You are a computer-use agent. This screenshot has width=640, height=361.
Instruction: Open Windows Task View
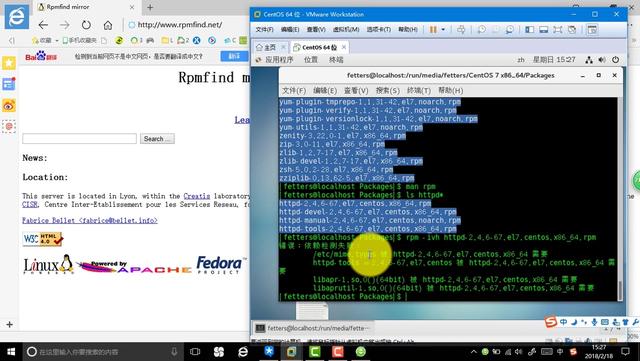point(195,352)
